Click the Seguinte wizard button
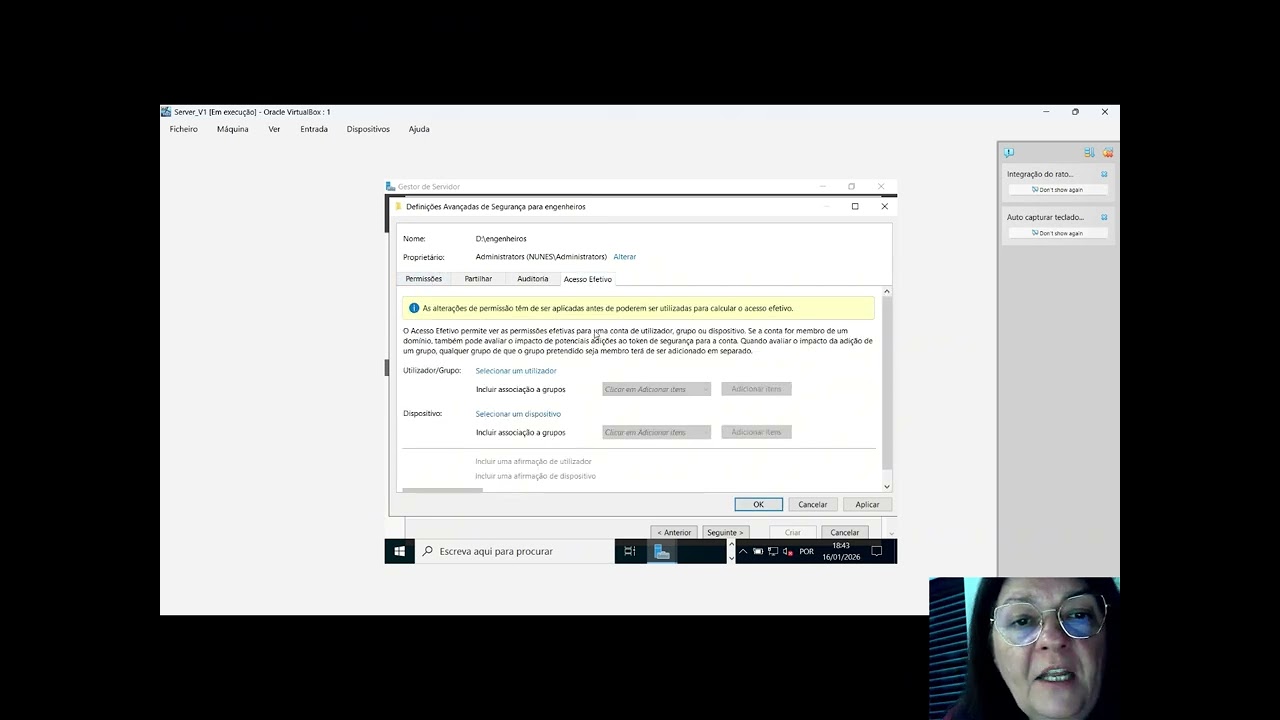This screenshot has width=1280, height=720. coord(724,532)
